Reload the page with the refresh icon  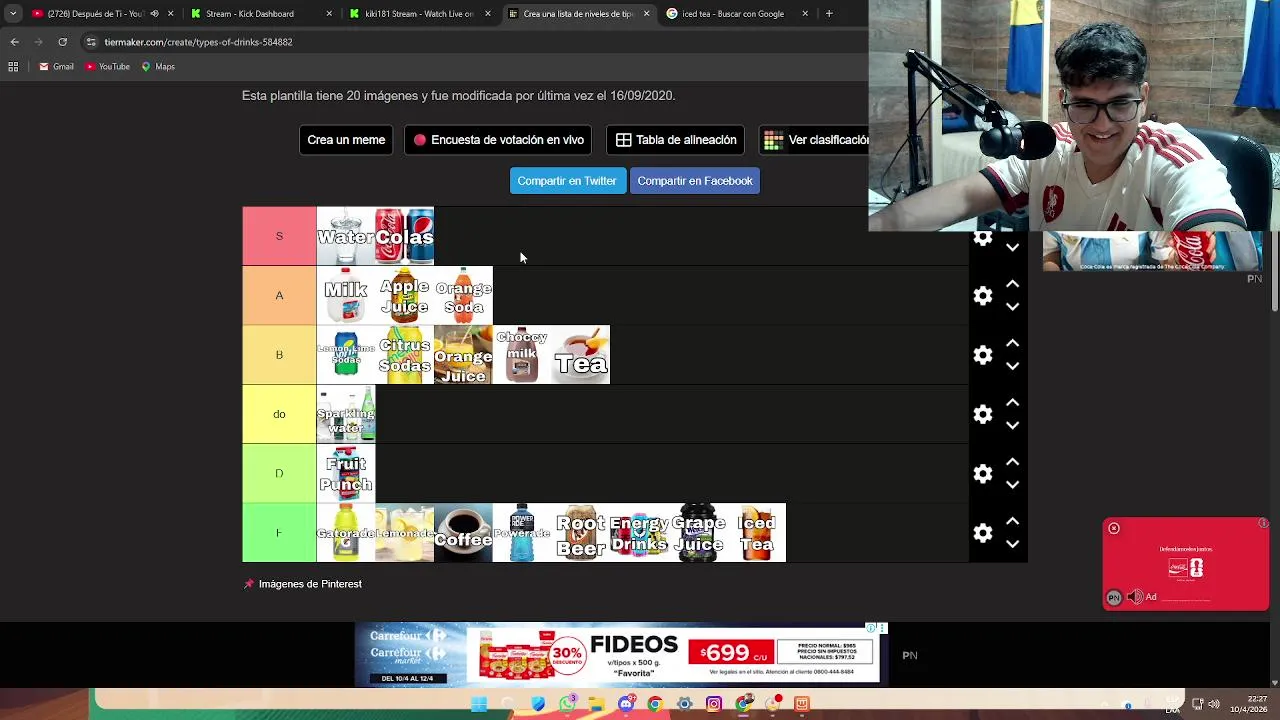point(62,42)
